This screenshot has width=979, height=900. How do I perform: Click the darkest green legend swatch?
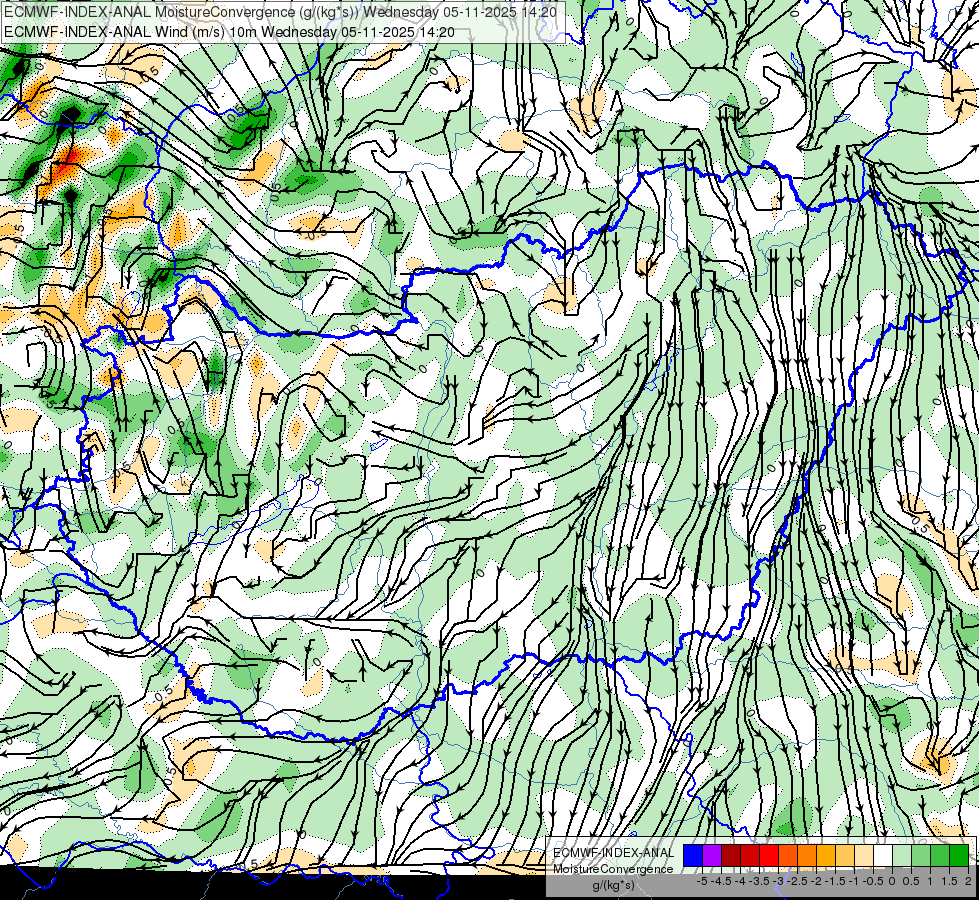coord(959,856)
